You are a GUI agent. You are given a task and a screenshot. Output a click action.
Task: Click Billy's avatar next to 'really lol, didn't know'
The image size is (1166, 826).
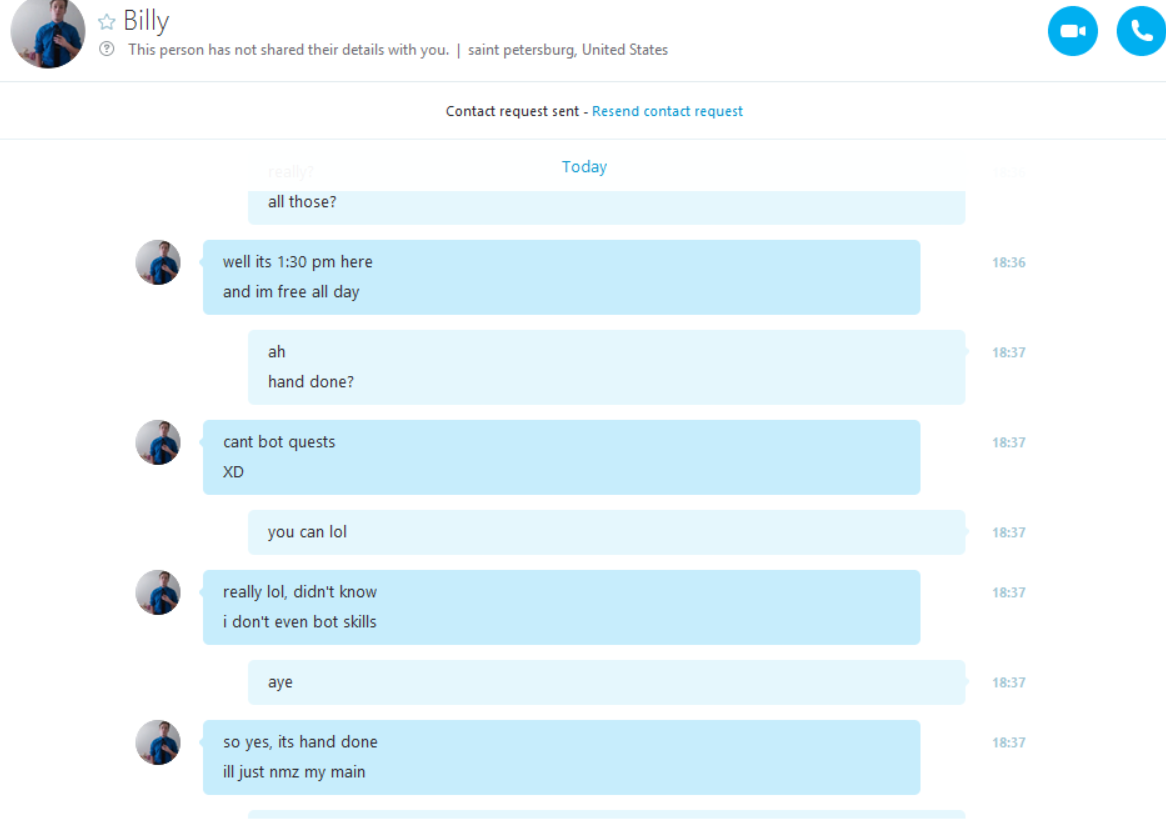pos(158,593)
